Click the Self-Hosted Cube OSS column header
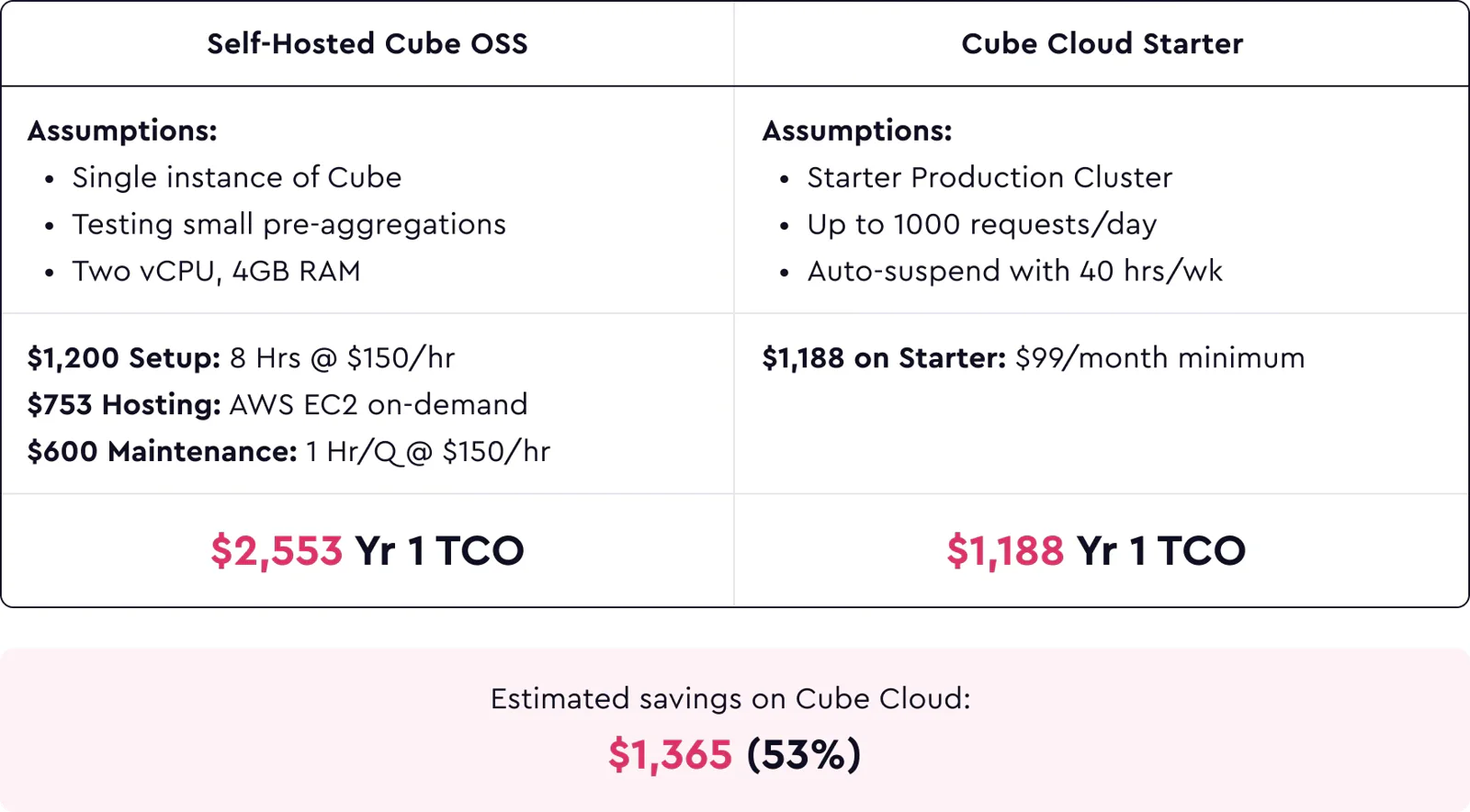This screenshot has width=1470, height=812. (367, 43)
